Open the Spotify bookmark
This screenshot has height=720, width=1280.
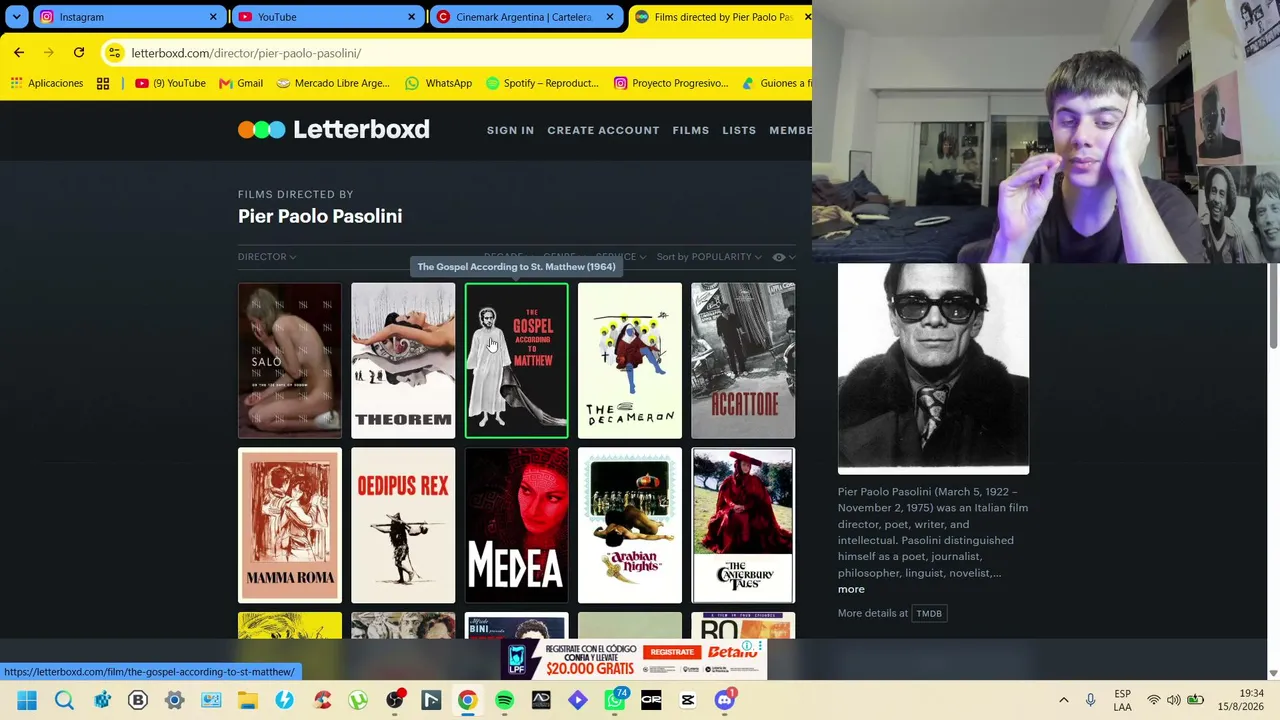click(x=542, y=83)
